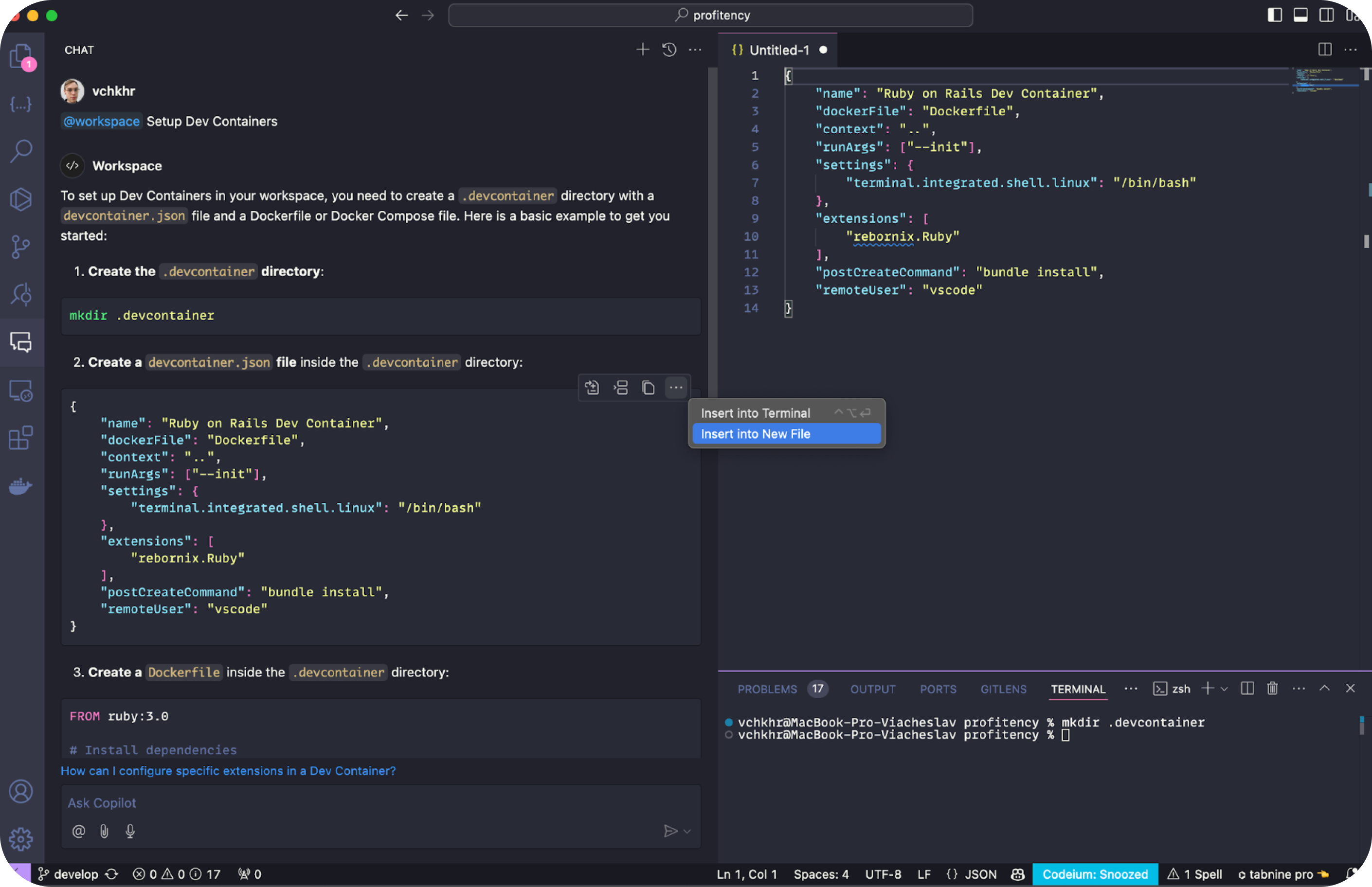Maximize terminal panel with the up chevron
This screenshot has width=1372, height=887.
tap(1324, 689)
